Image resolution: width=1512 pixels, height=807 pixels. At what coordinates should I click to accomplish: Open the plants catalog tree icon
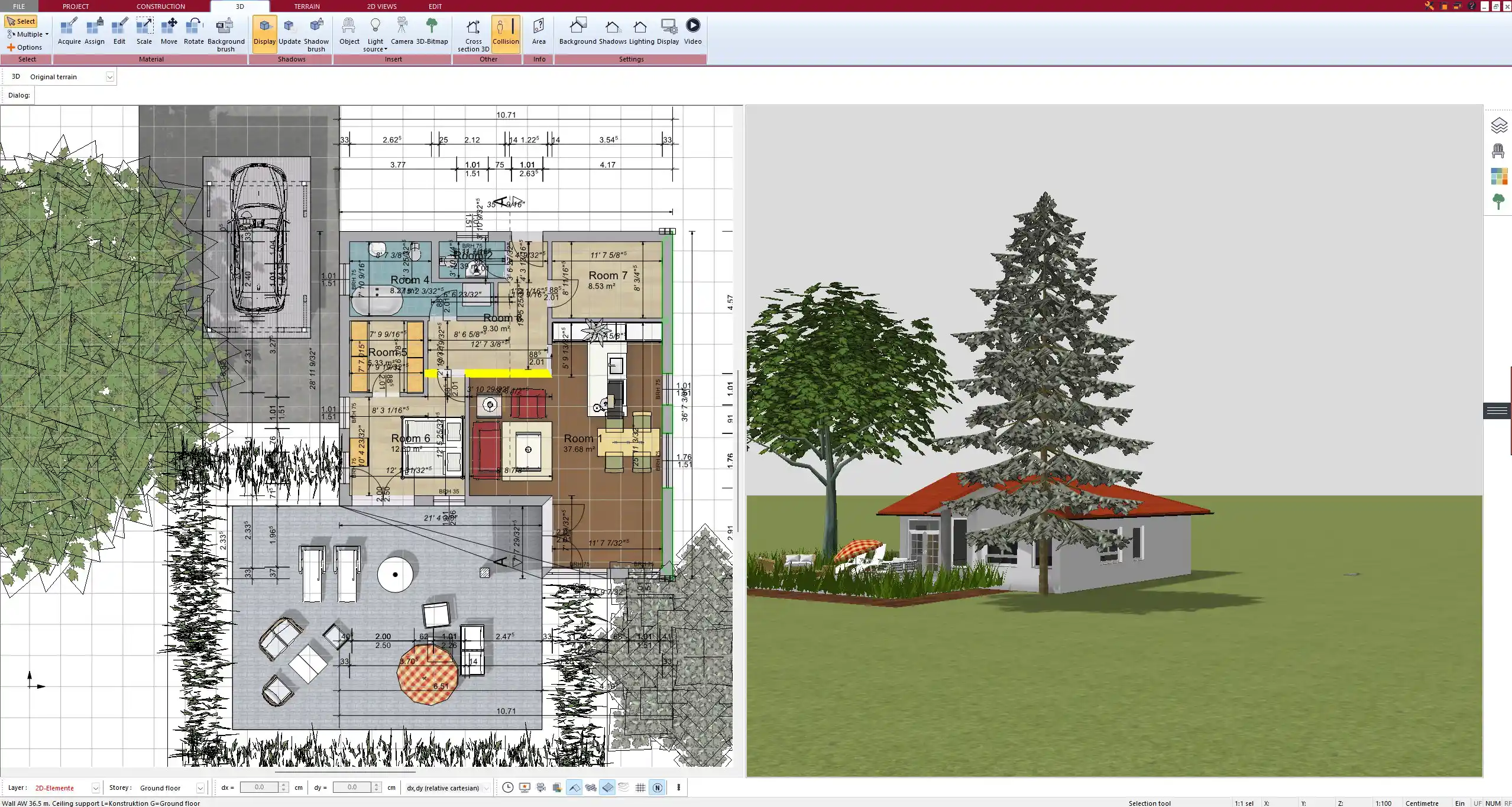point(1498,202)
